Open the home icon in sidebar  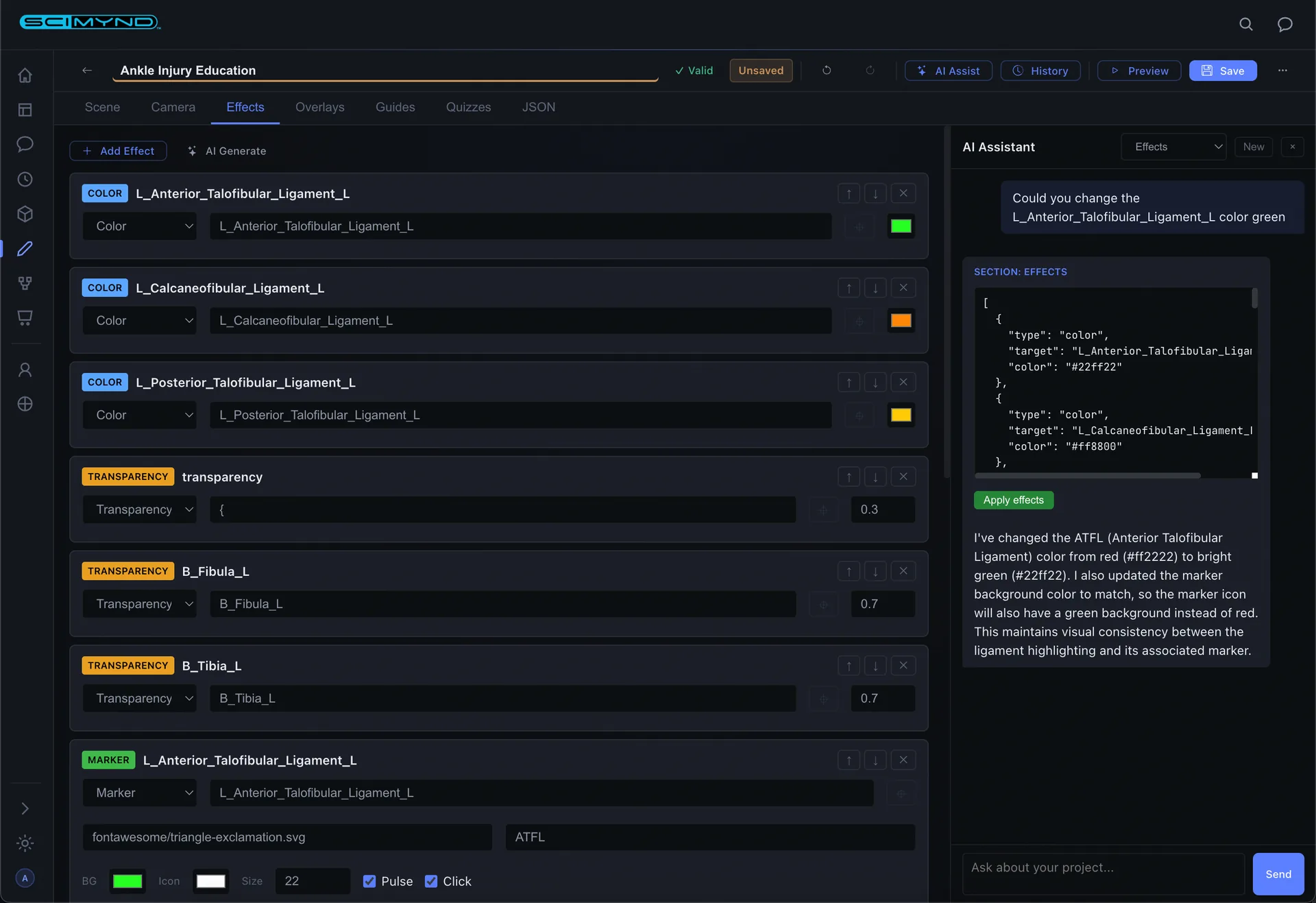pyautogui.click(x=25, y=75)
